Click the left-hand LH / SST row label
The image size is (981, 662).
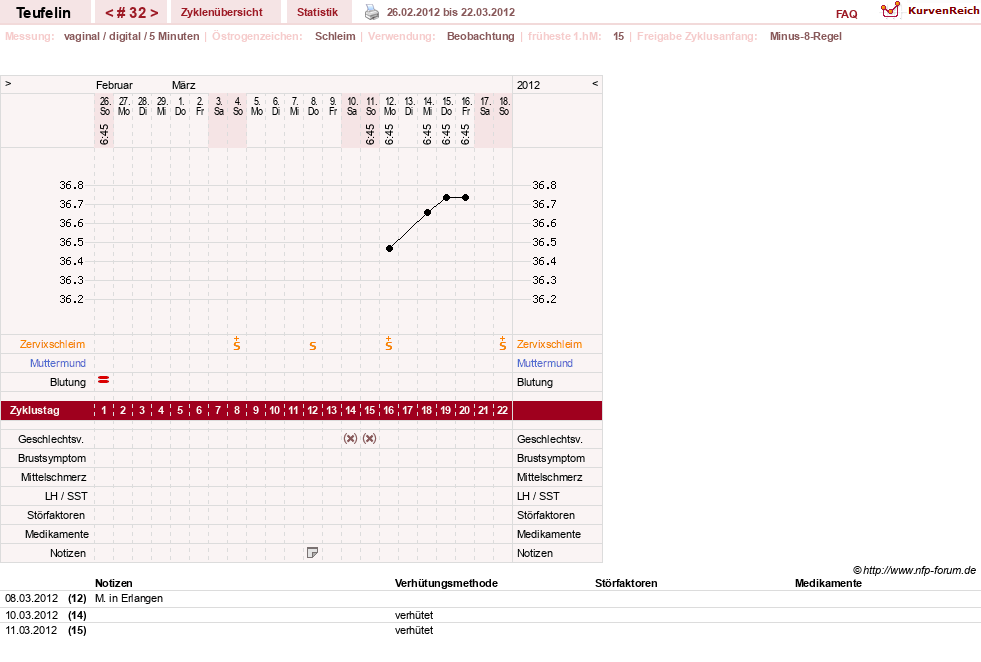66,496
